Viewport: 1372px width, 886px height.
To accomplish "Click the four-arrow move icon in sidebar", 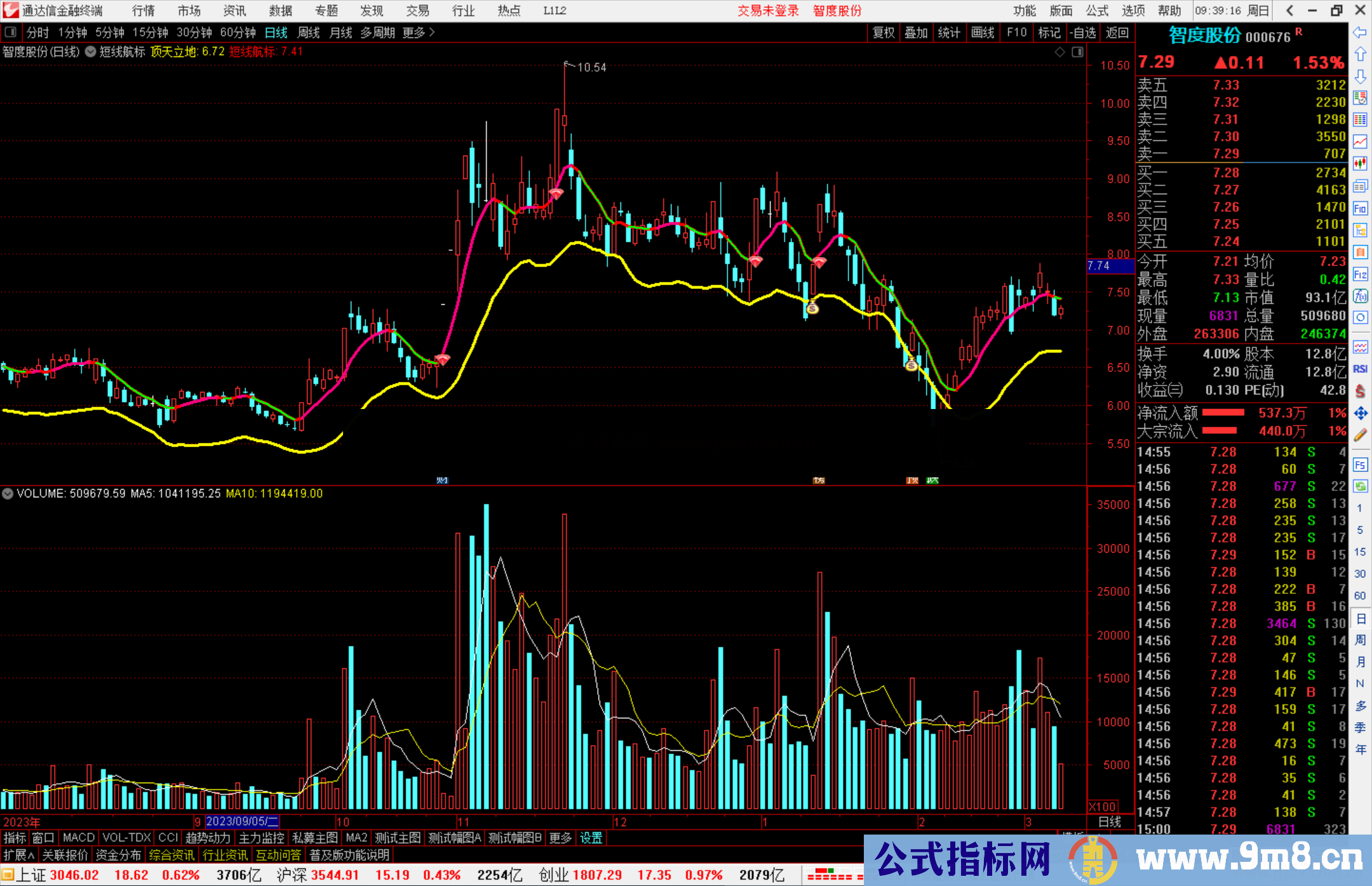I will (1360, 413).
